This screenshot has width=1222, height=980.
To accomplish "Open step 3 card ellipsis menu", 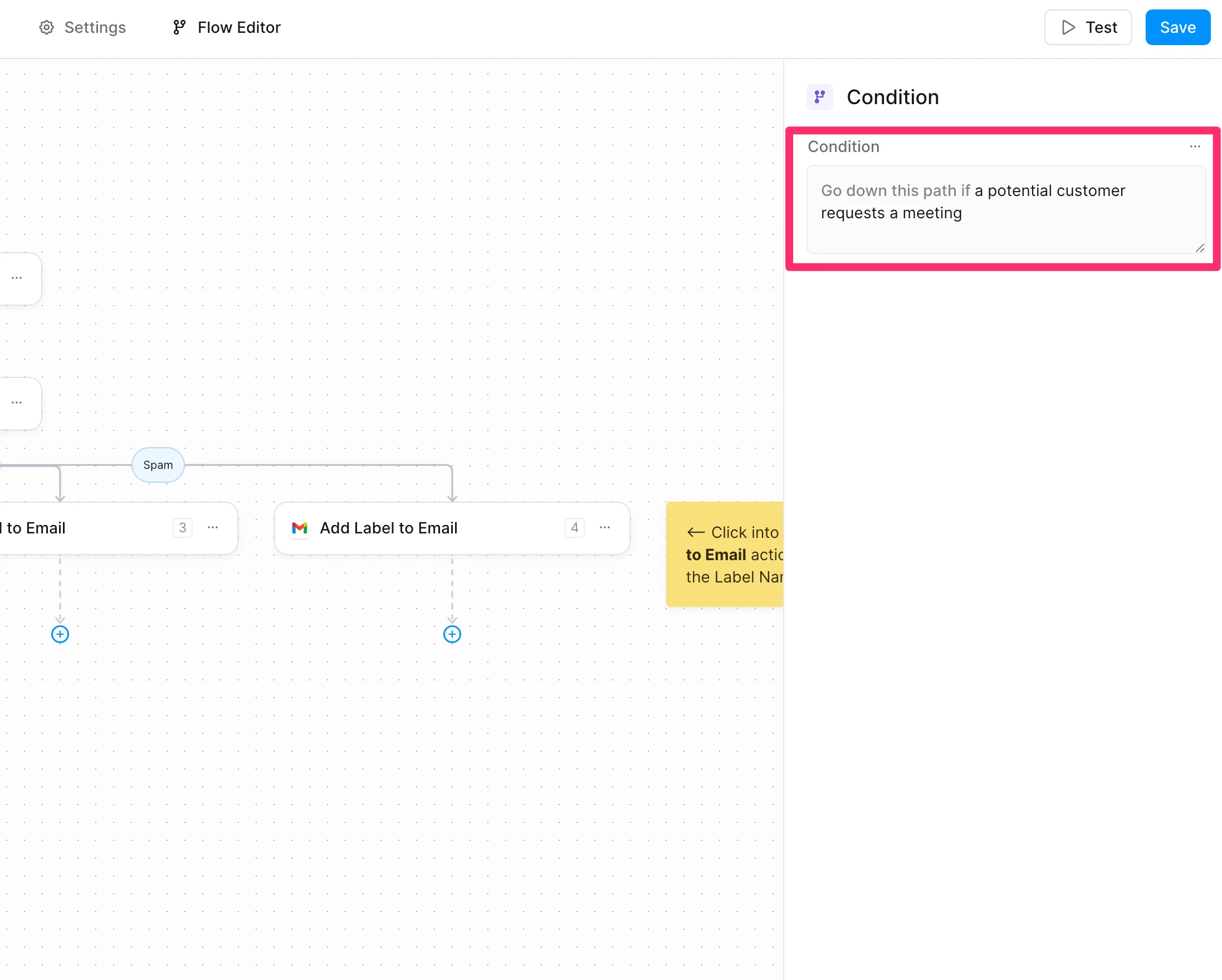I will [213, 527].
